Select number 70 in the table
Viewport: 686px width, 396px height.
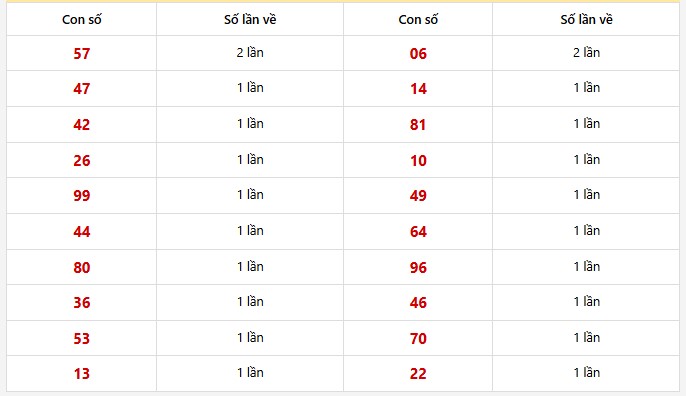click(x=418, y=338)
